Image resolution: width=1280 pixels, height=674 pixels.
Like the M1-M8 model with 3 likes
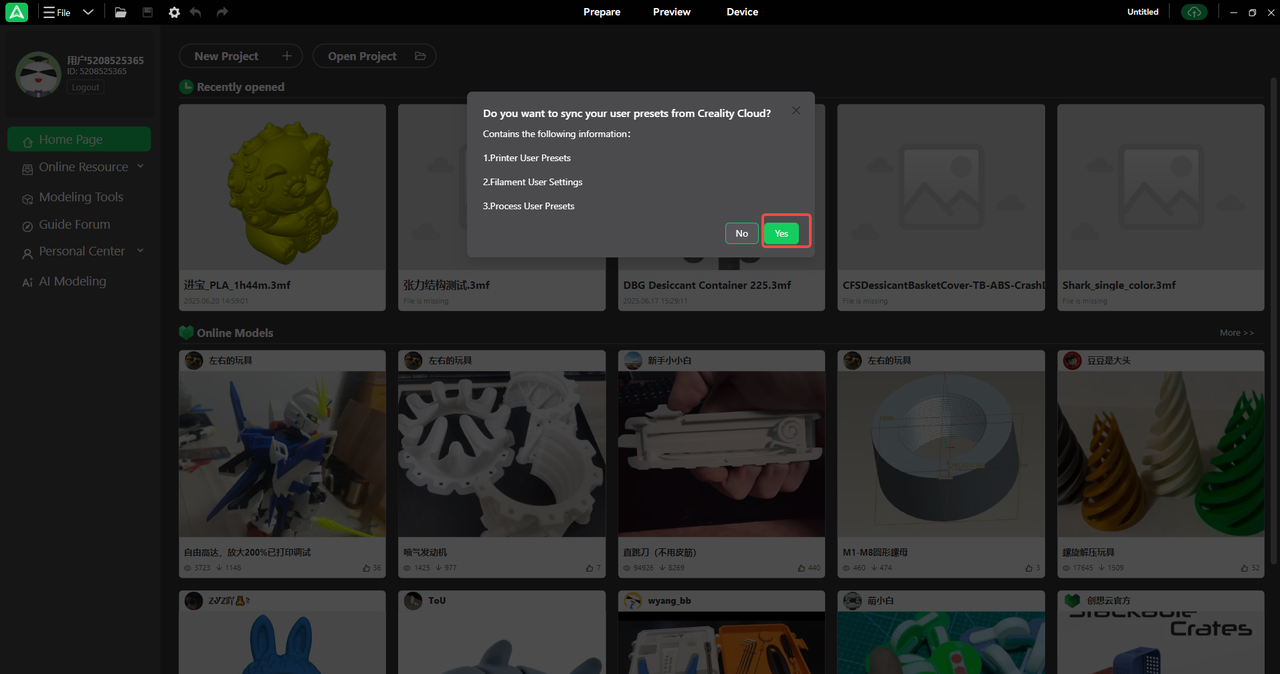coord(1029,568)
